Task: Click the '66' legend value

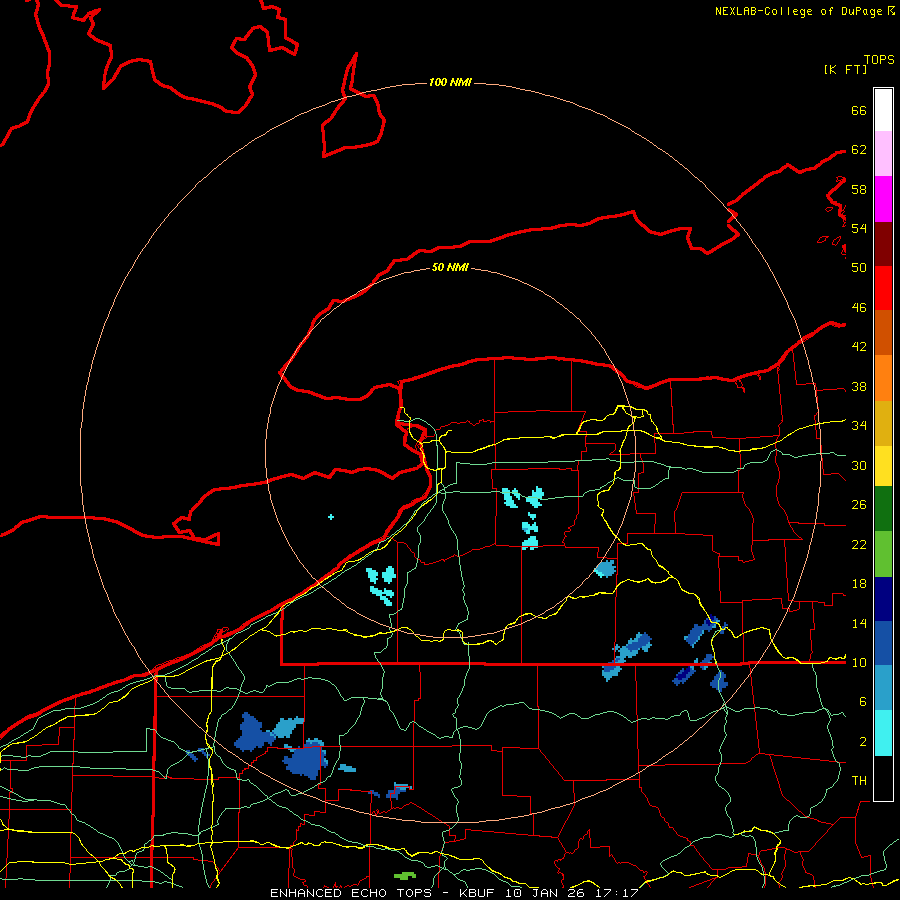Action: click(859, 110)
